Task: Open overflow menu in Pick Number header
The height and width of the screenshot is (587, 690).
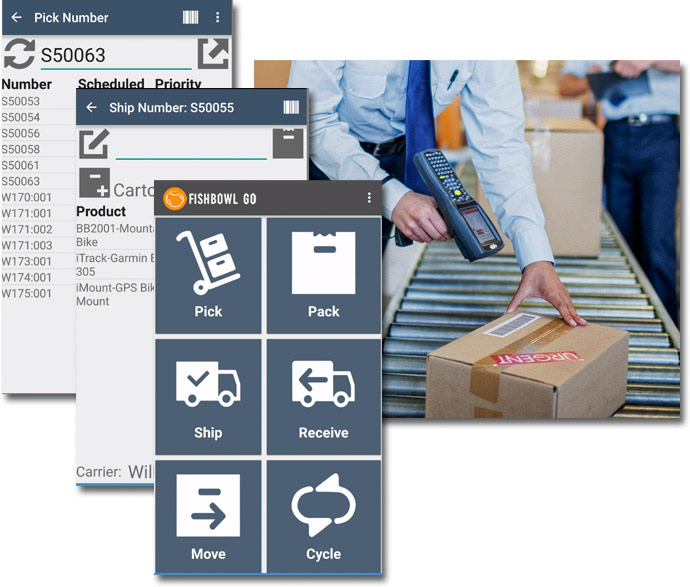Action: 217,17
